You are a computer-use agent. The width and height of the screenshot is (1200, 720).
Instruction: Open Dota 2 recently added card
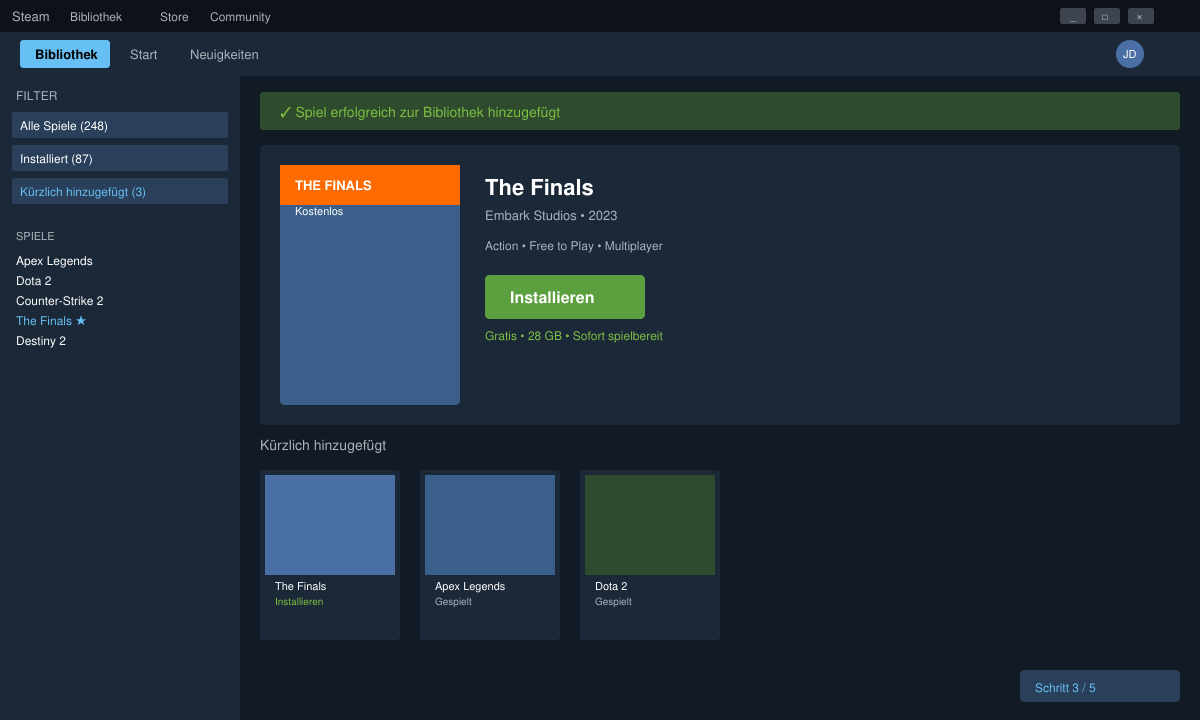pyautogui.click(x=650, y=555)
